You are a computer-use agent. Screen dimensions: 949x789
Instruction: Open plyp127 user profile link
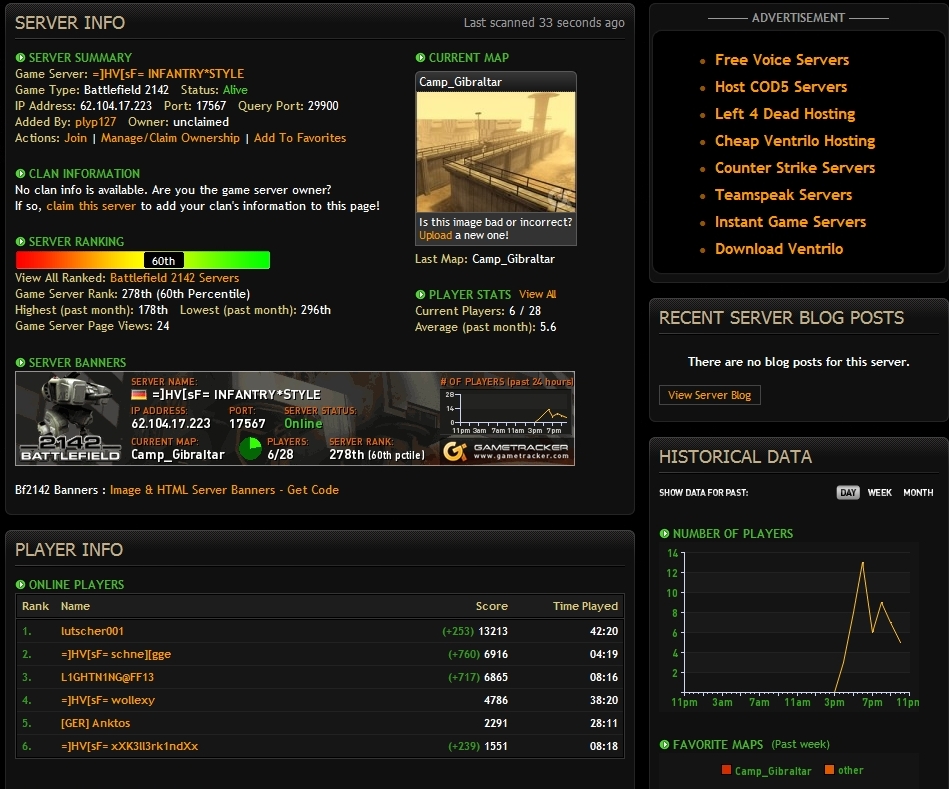96,122
